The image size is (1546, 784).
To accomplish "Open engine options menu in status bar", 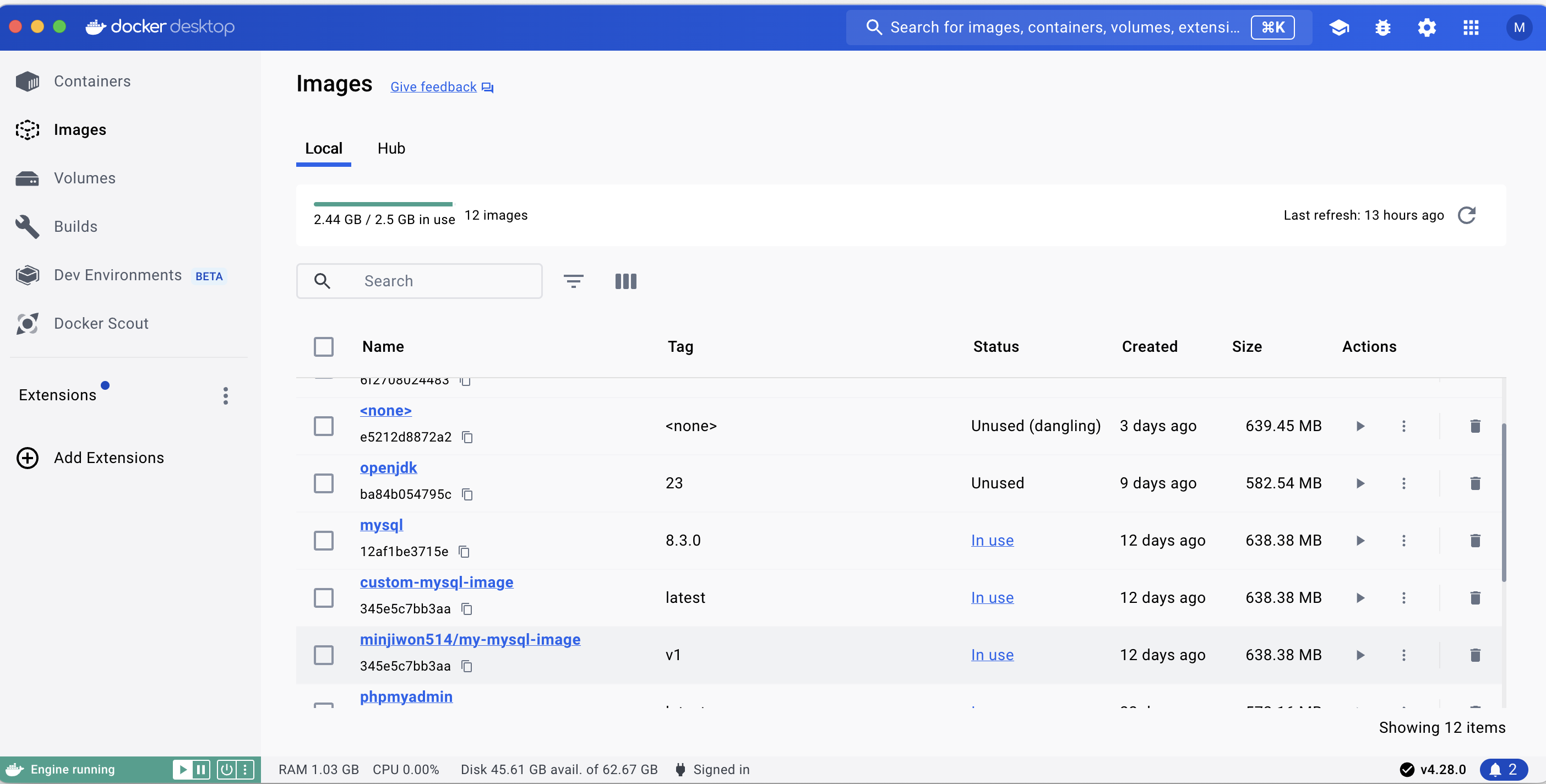I will point(246,769).
